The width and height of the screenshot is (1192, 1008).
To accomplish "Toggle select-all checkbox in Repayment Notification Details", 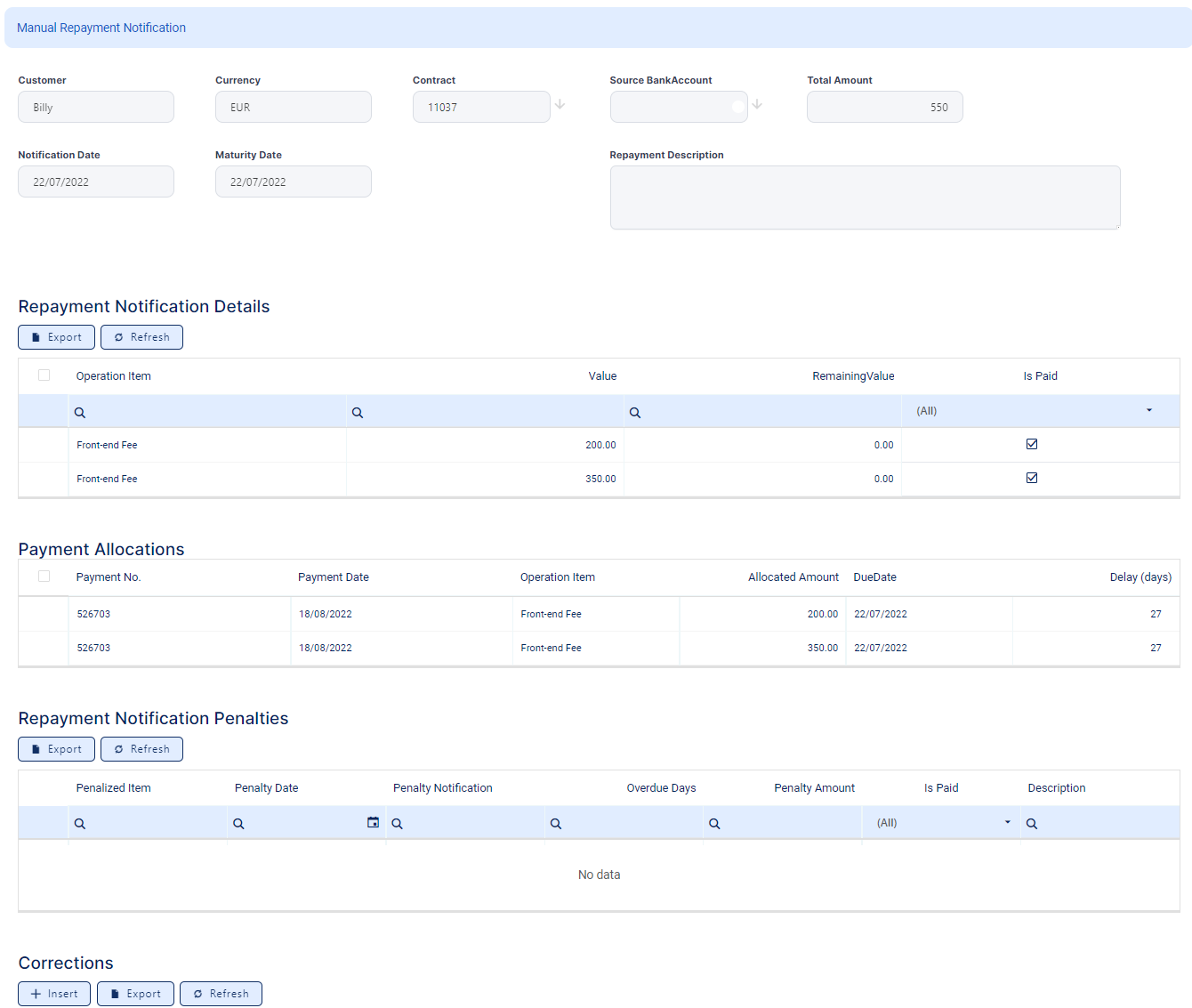I will 44,375.
